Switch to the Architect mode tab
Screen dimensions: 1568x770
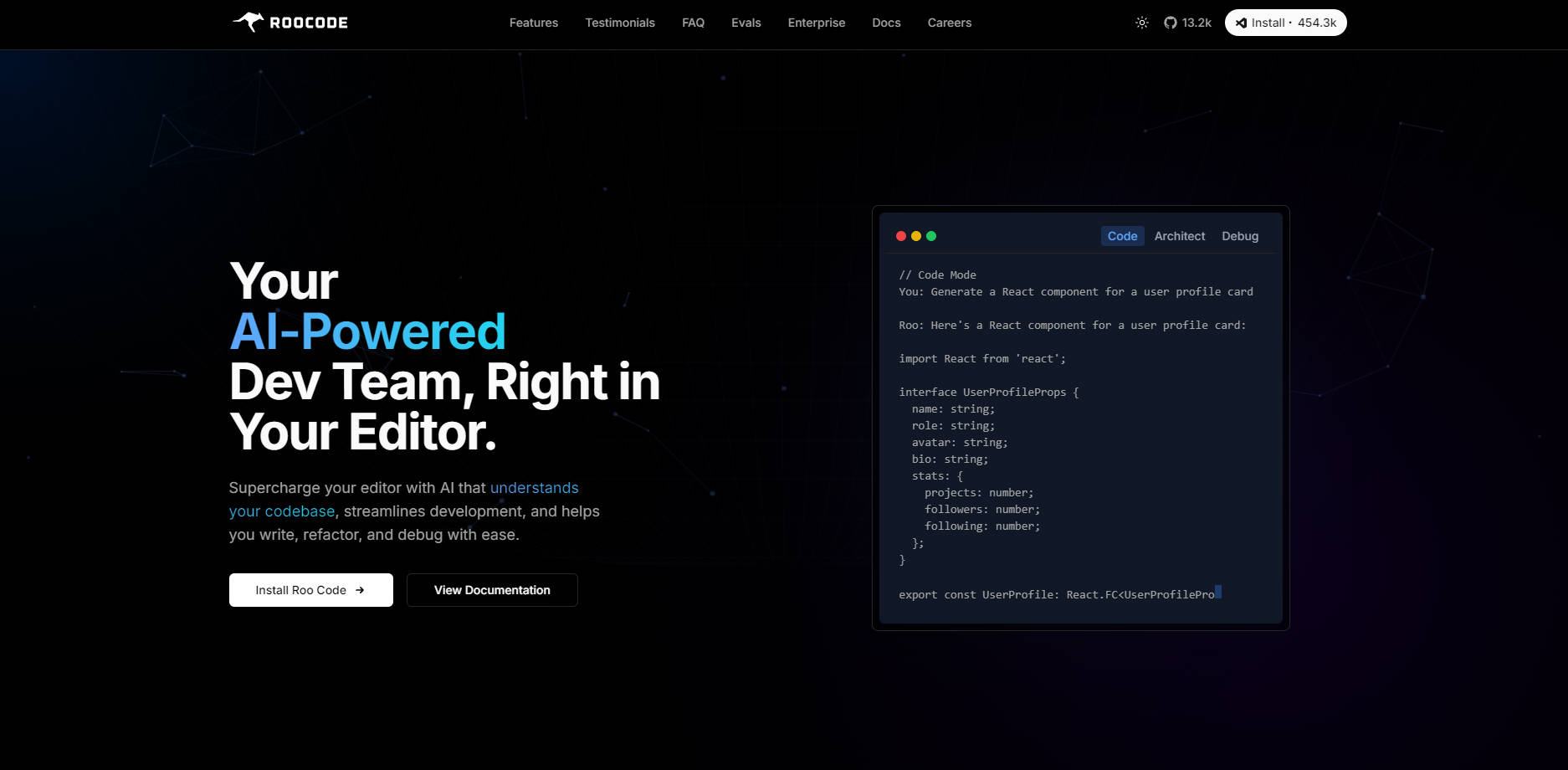(1179, 236)
